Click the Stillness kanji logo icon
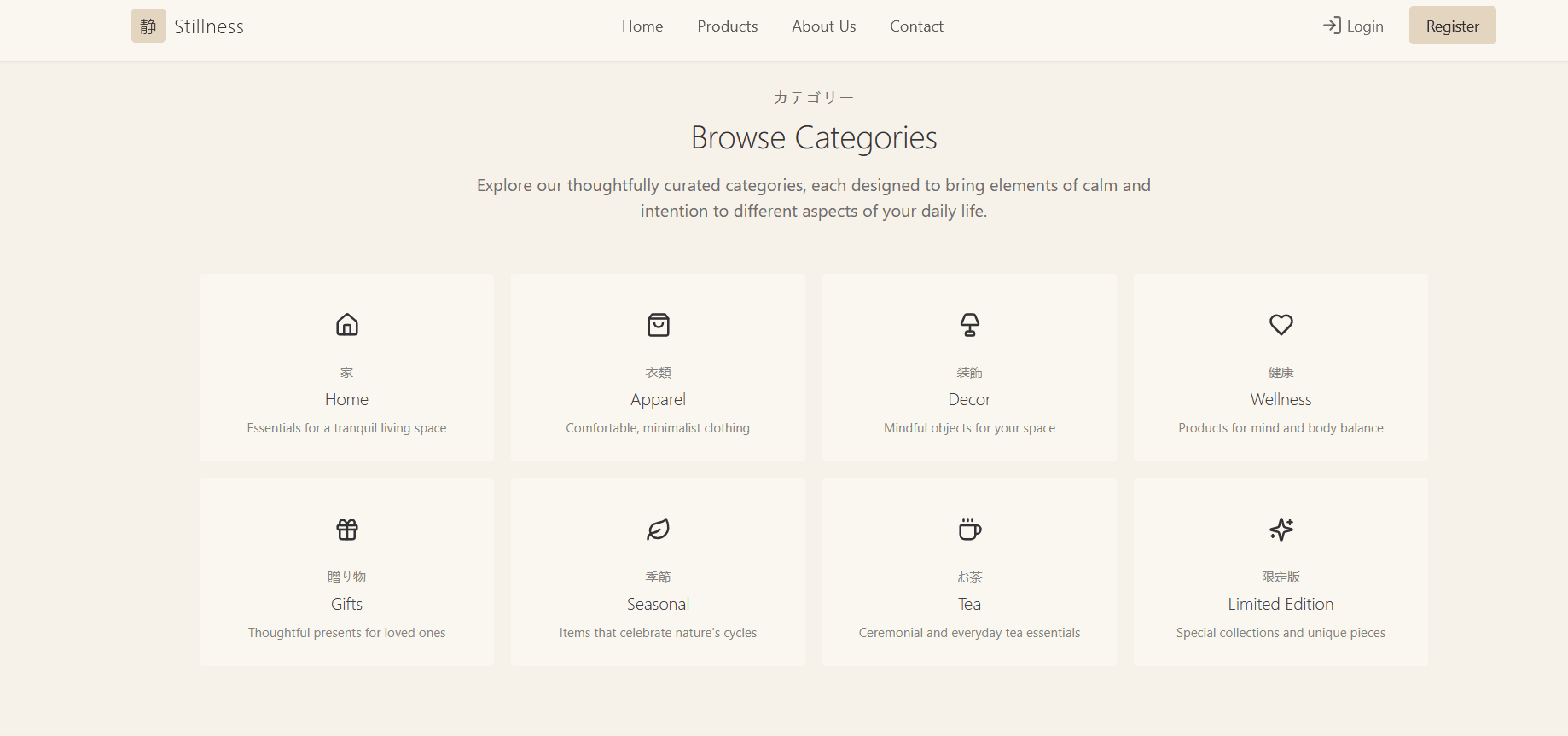Viewport: 1568px width, 736px height. coord(148,26)
